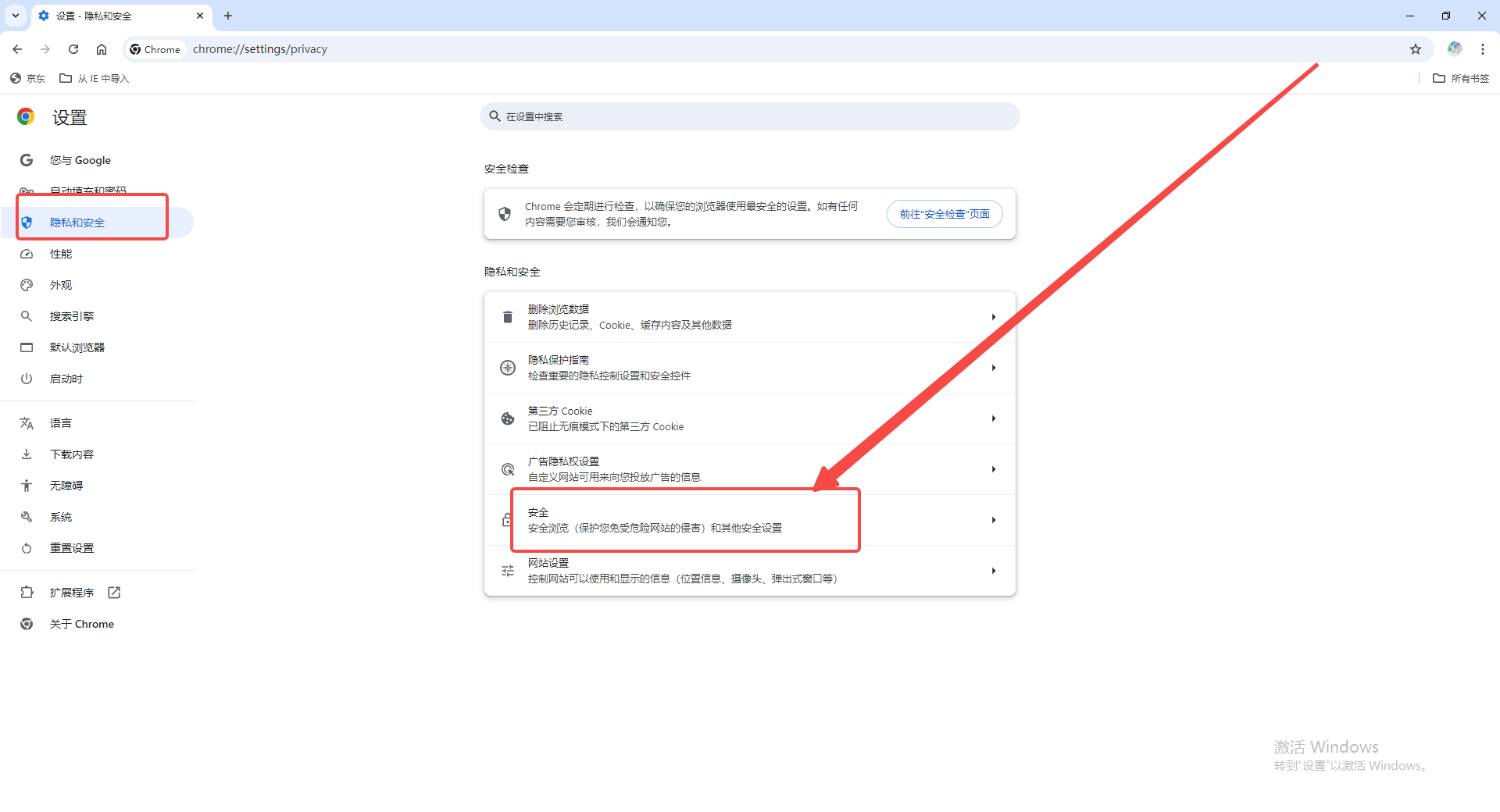Open the profile avatar menu
The height and width of the screenshot is (812, 1500).
1455,48
